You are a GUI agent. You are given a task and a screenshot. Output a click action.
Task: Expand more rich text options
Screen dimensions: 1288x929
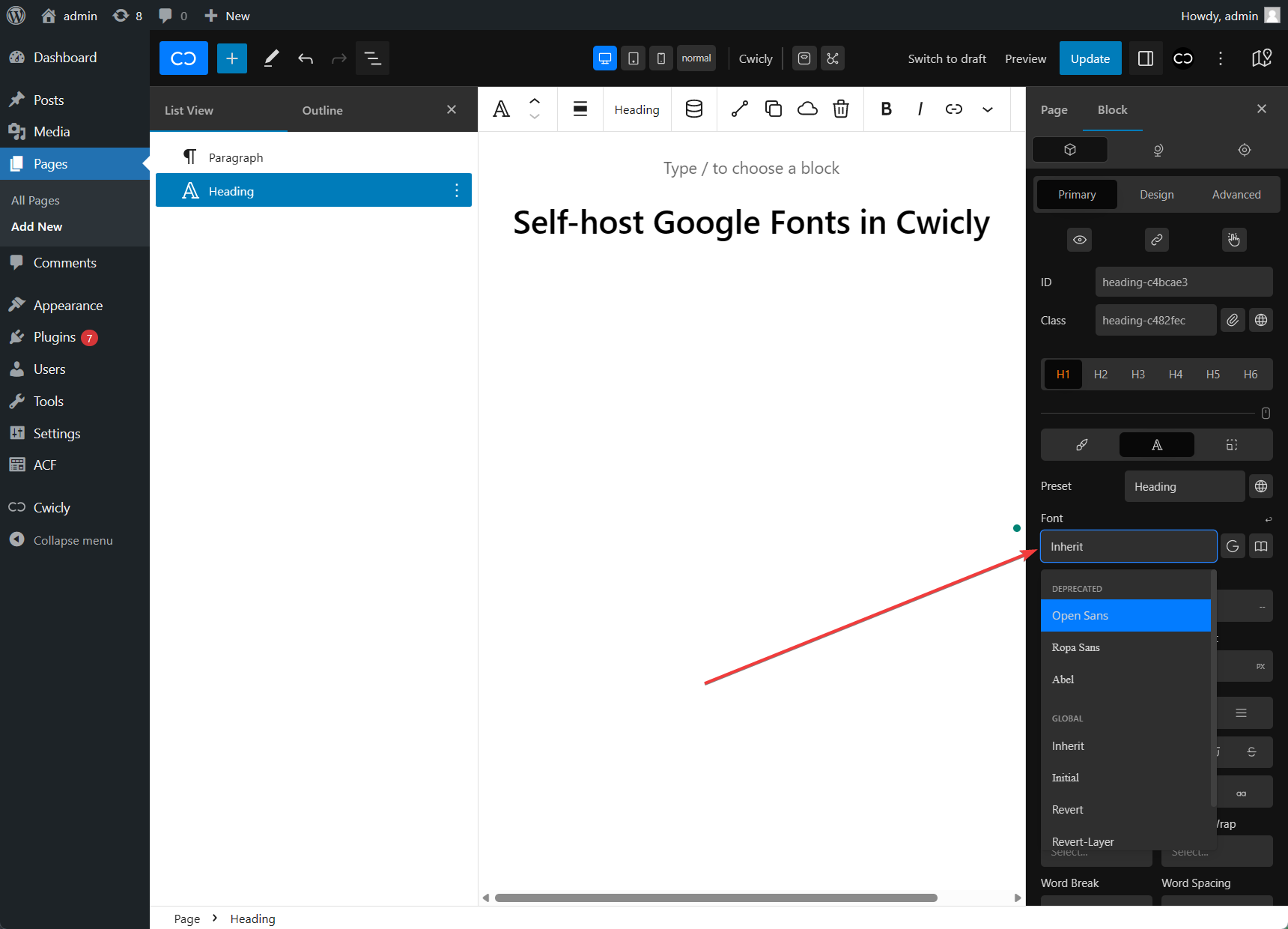point(988,109)
